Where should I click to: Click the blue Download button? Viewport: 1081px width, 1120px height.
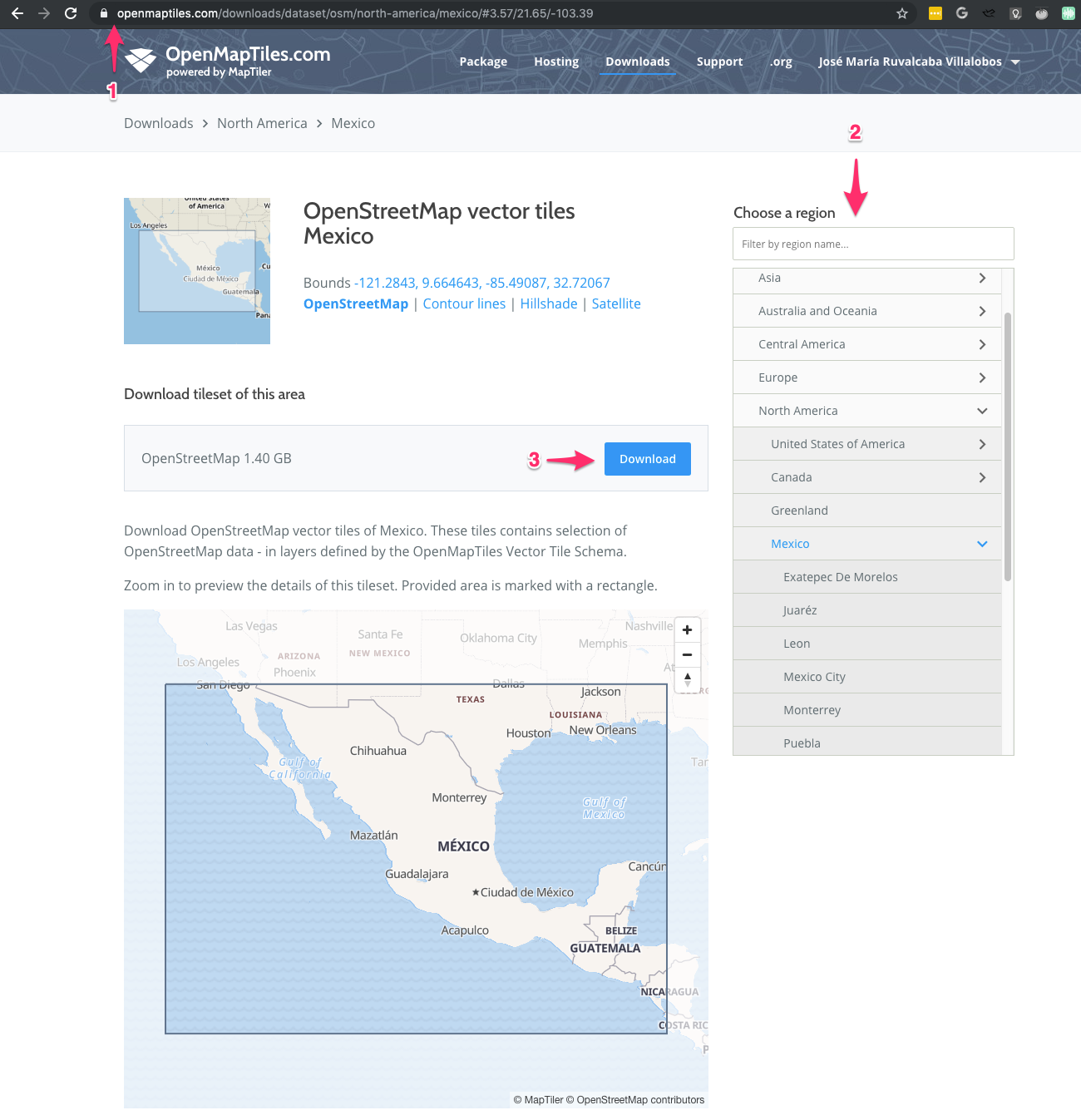(x=648, y=459)
